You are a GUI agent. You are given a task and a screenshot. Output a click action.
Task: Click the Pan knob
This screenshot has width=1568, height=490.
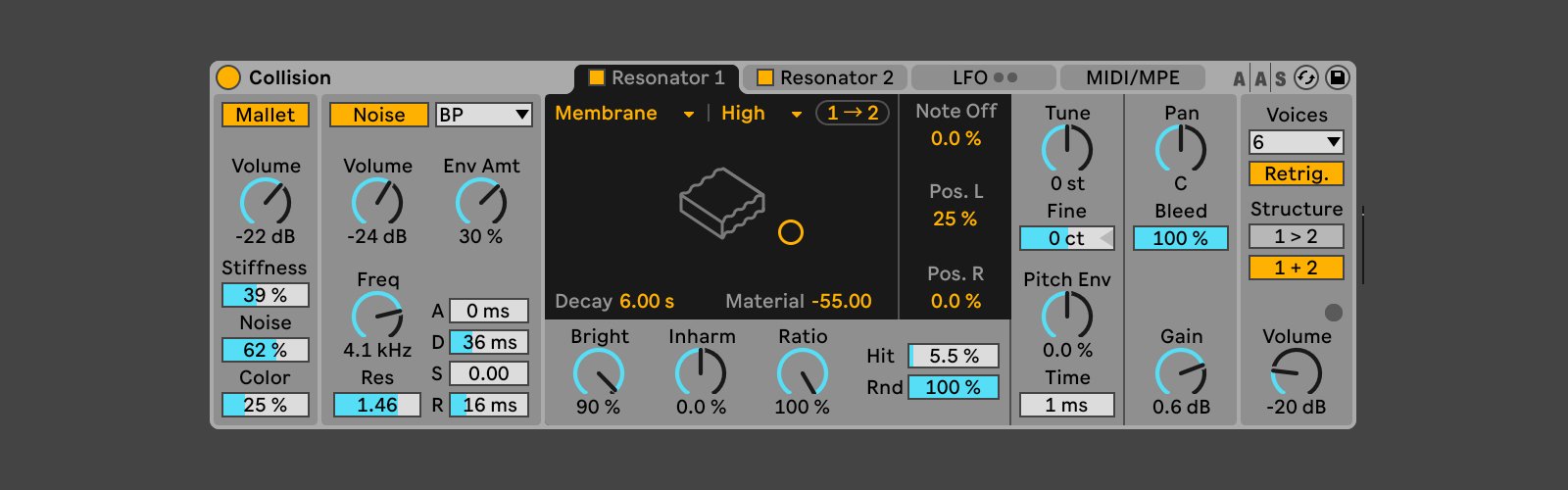click(1181, 150)
